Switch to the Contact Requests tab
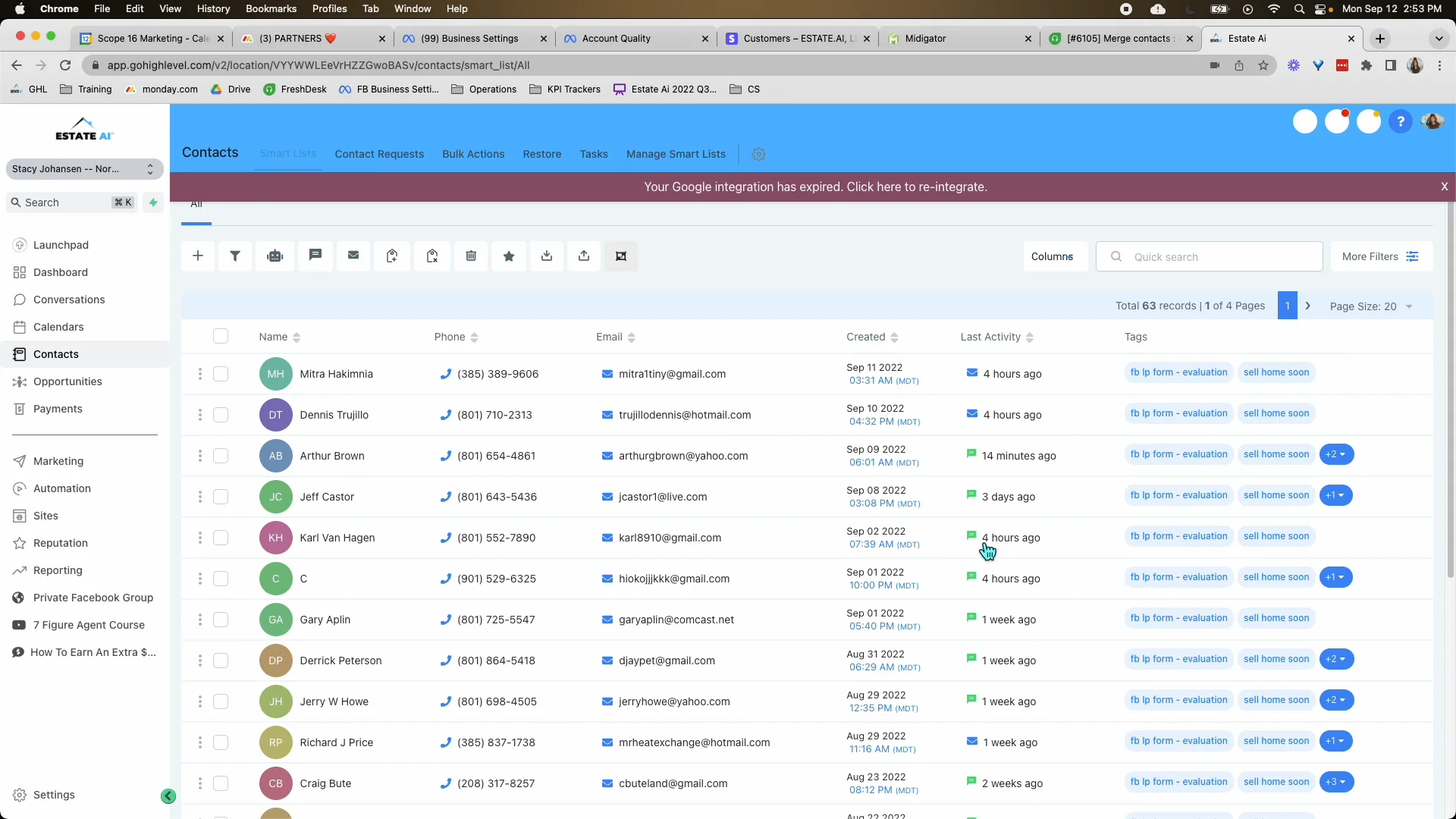 click(x=379, y=154)
